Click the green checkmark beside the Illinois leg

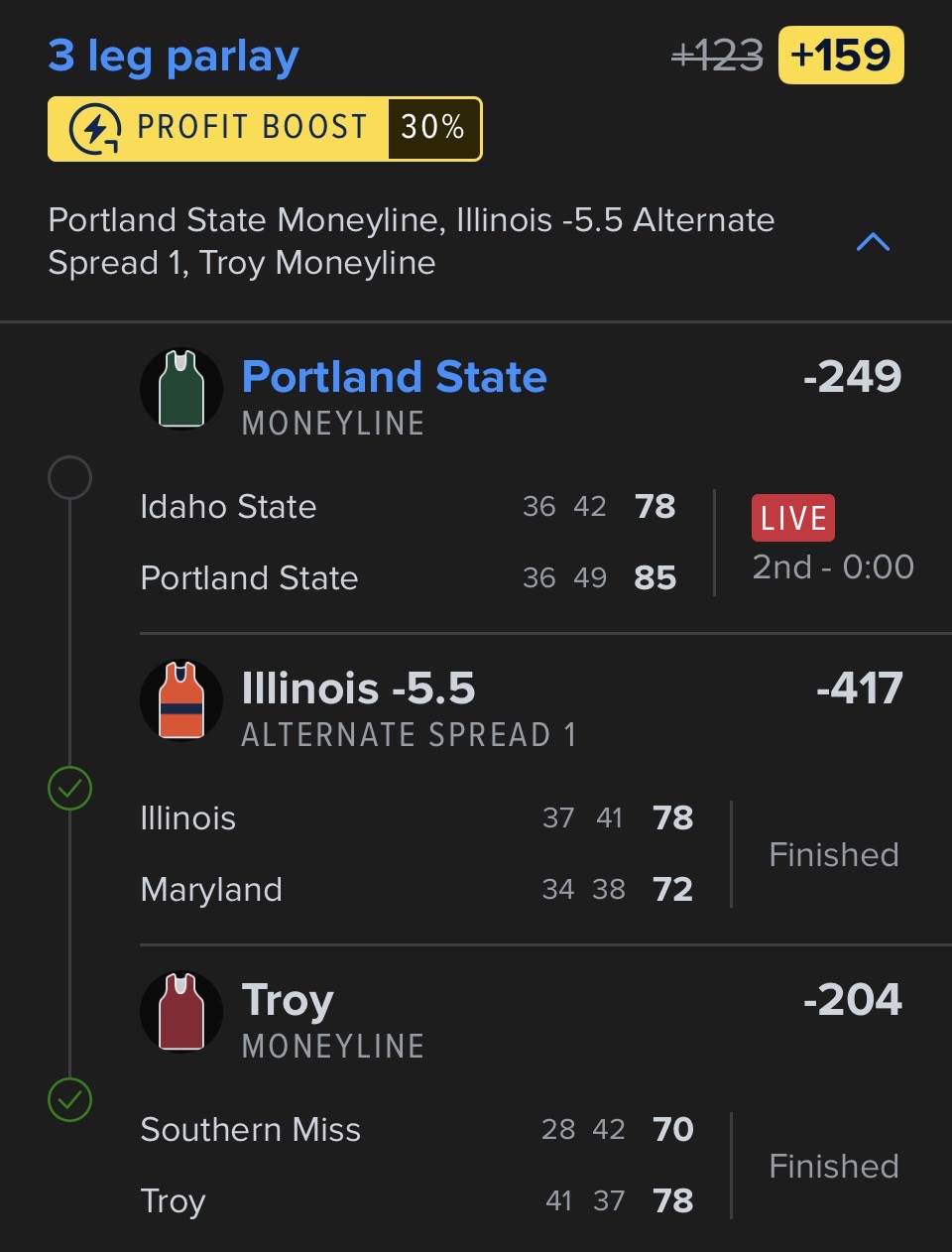(x=70, y=789)
